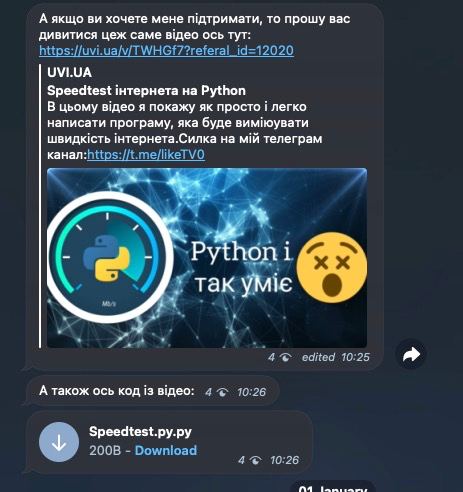Image resolution: width=463 pixels, height=492 pixels.
Task: Click the 01 January date badge
Action: pos(333,489)
